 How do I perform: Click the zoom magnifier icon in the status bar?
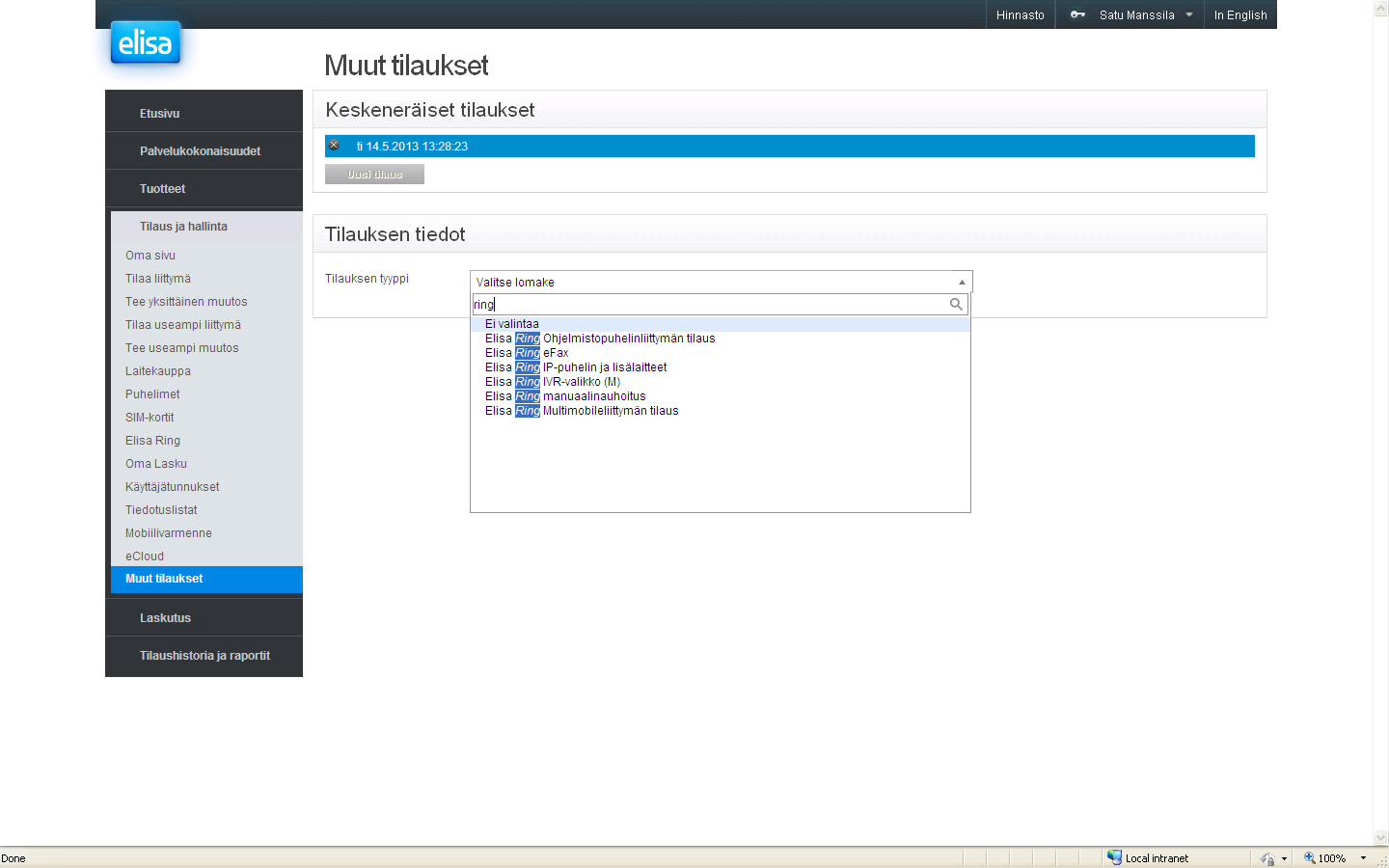pos(1310,857)
